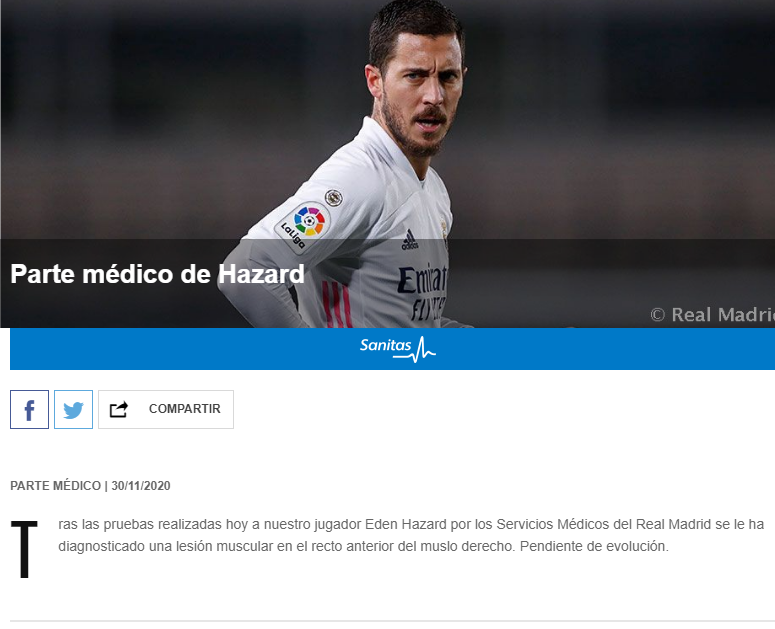Click the headline Parte médico de Hazard
Image resolution: width=775 pixels, height=629 pixels.
(157, 274)
